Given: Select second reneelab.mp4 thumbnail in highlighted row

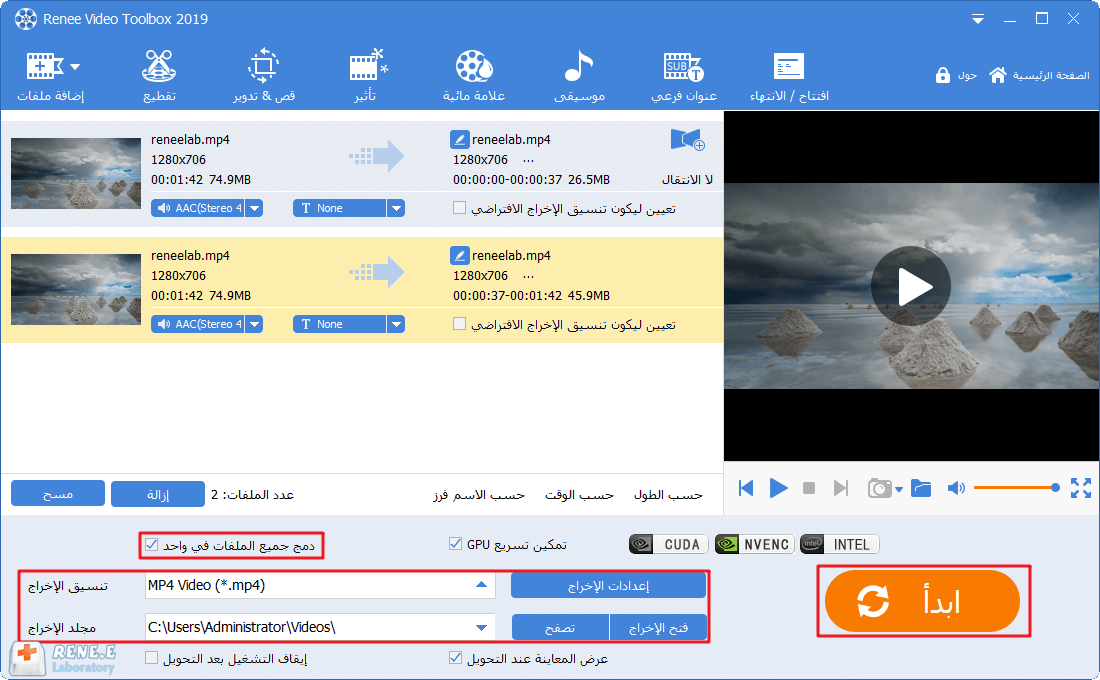Looking at the screenshot, I should (76, 289).
